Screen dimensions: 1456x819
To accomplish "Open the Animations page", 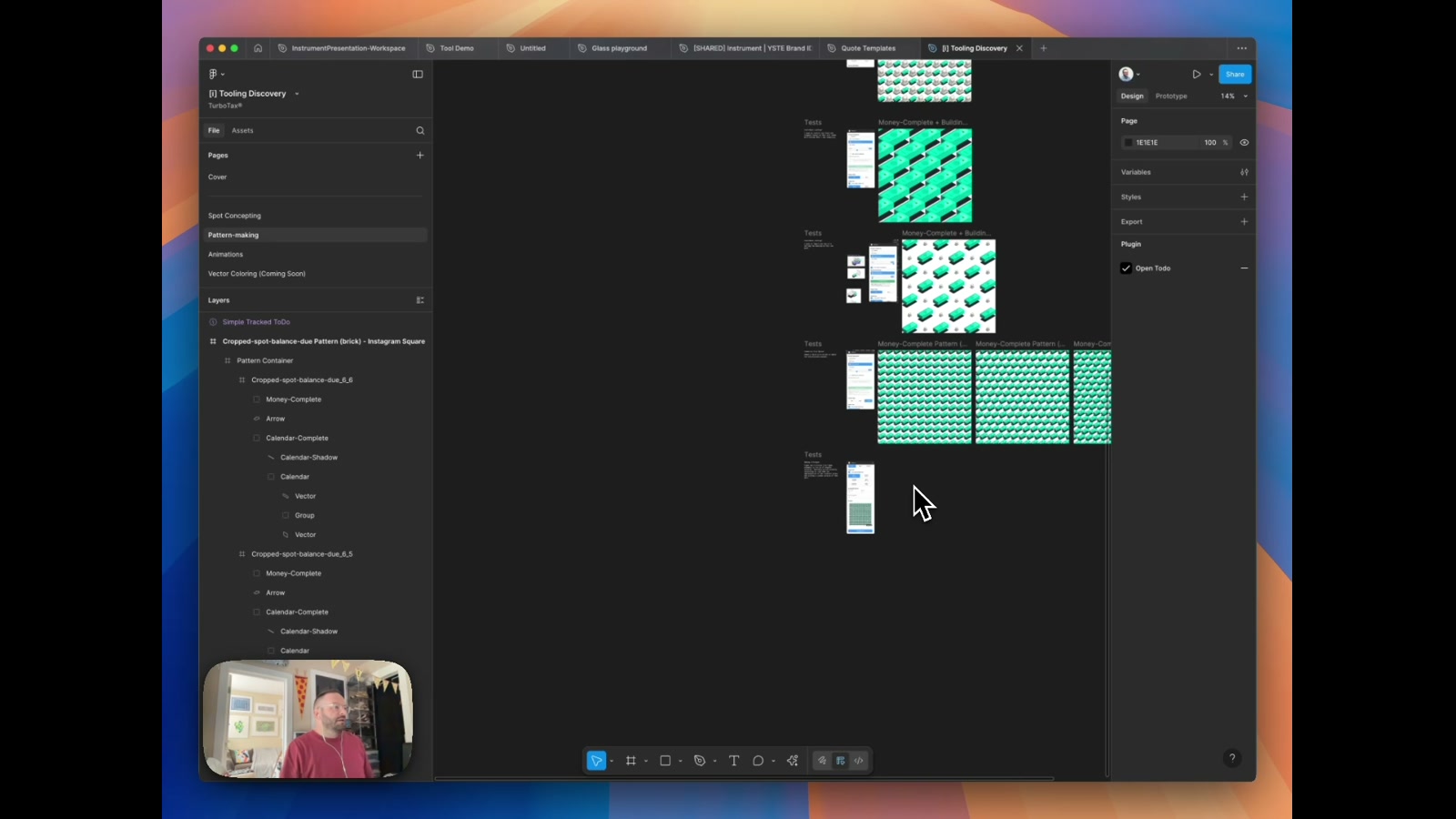I will [226, 255].
